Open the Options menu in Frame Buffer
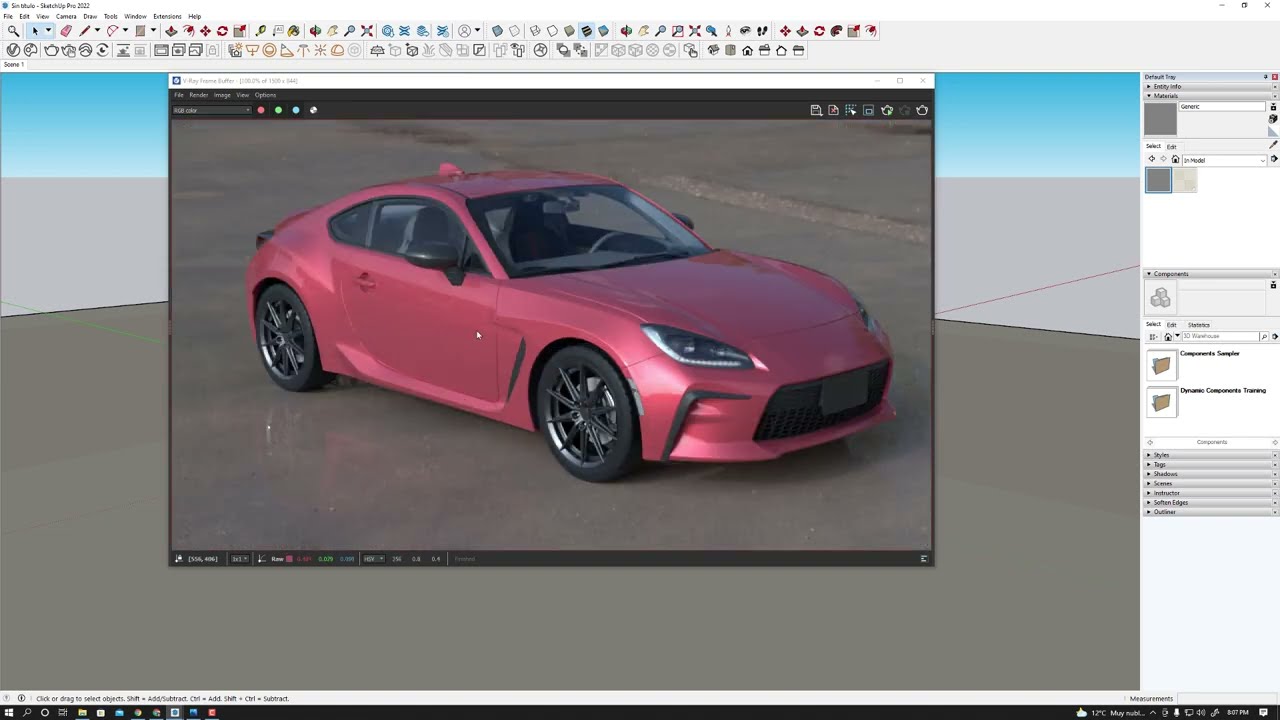Screen dimensions: 1280x720 [265, 95]
